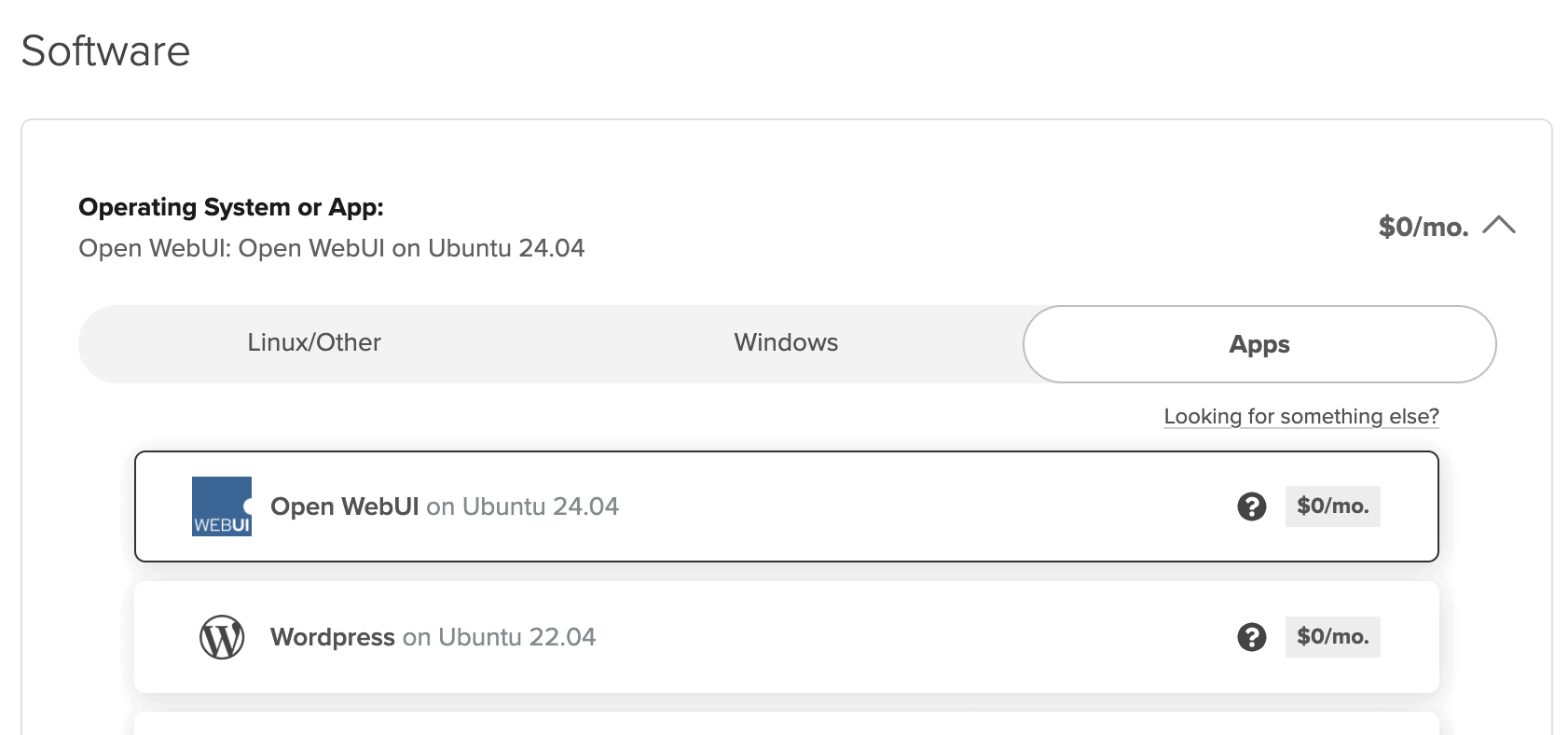Screen dimensions: 1568x735
Task: Click the 'on Ubuntu 24.04' text
Action: coord(522,506)
